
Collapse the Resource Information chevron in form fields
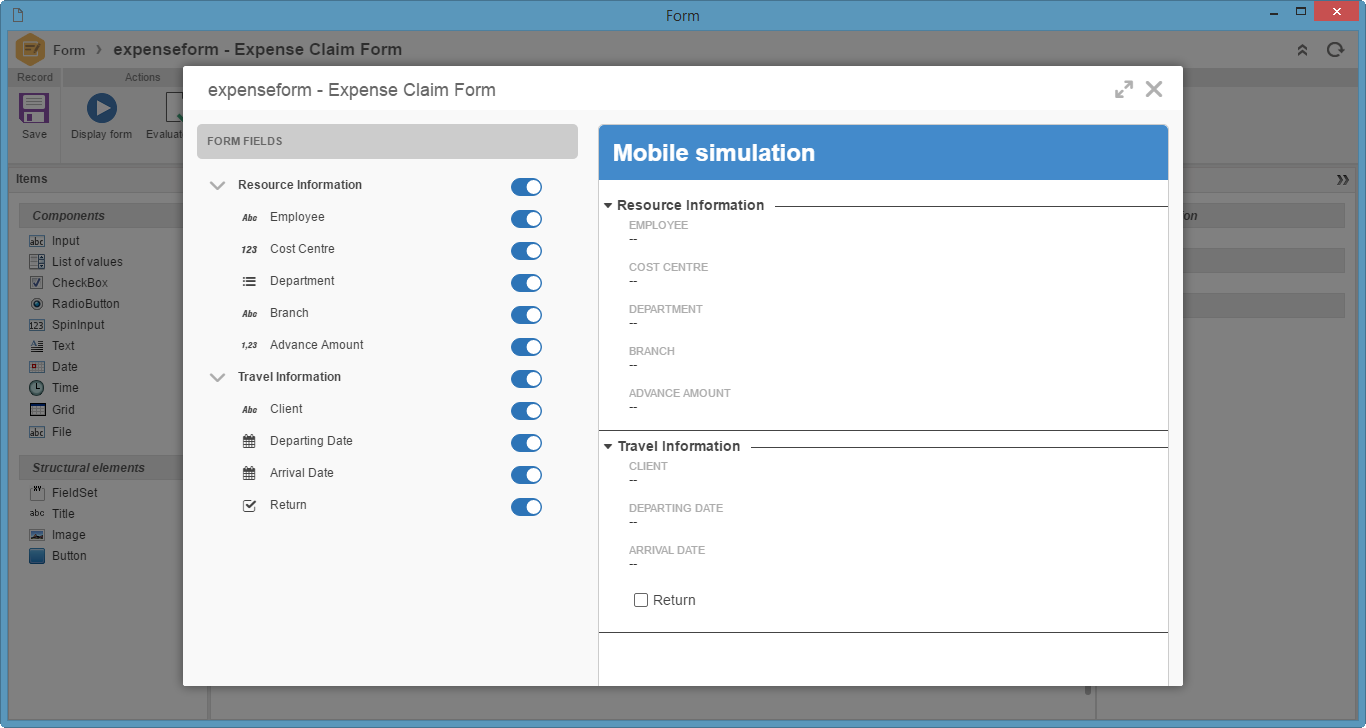217,185
